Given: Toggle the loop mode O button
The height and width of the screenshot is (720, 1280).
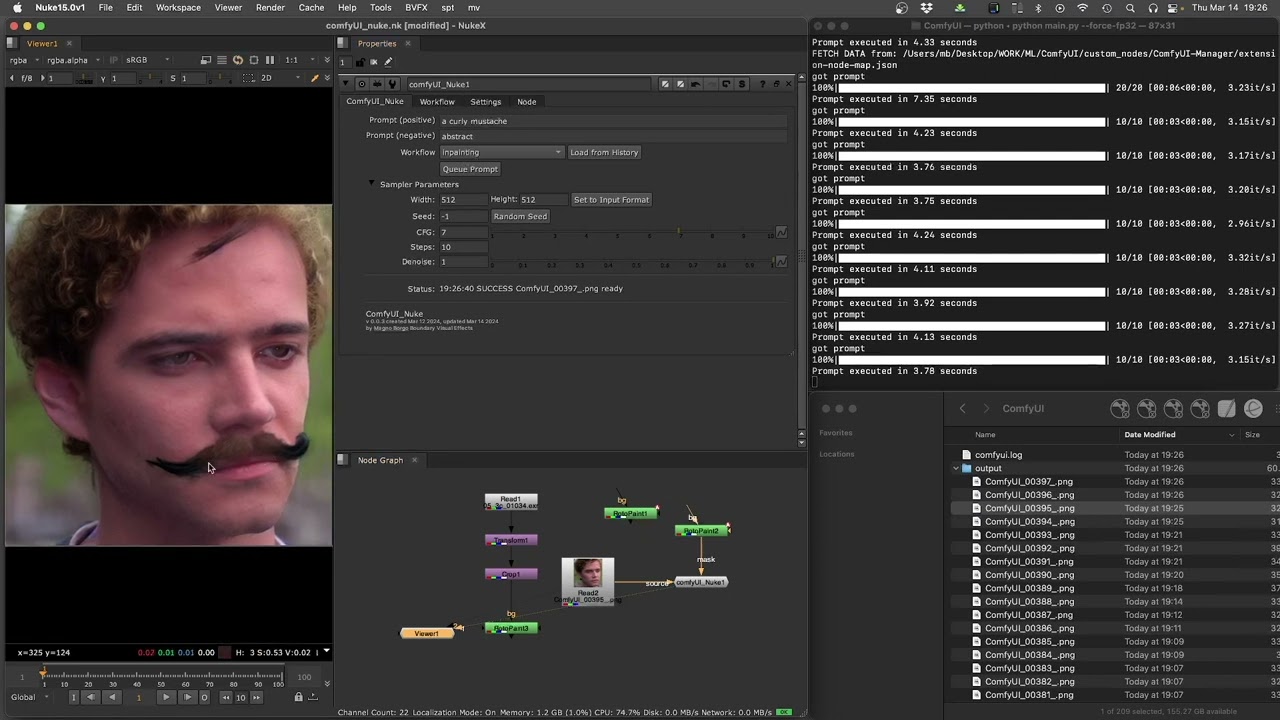Looking at the screenshot, I should [x=204, y=697].
